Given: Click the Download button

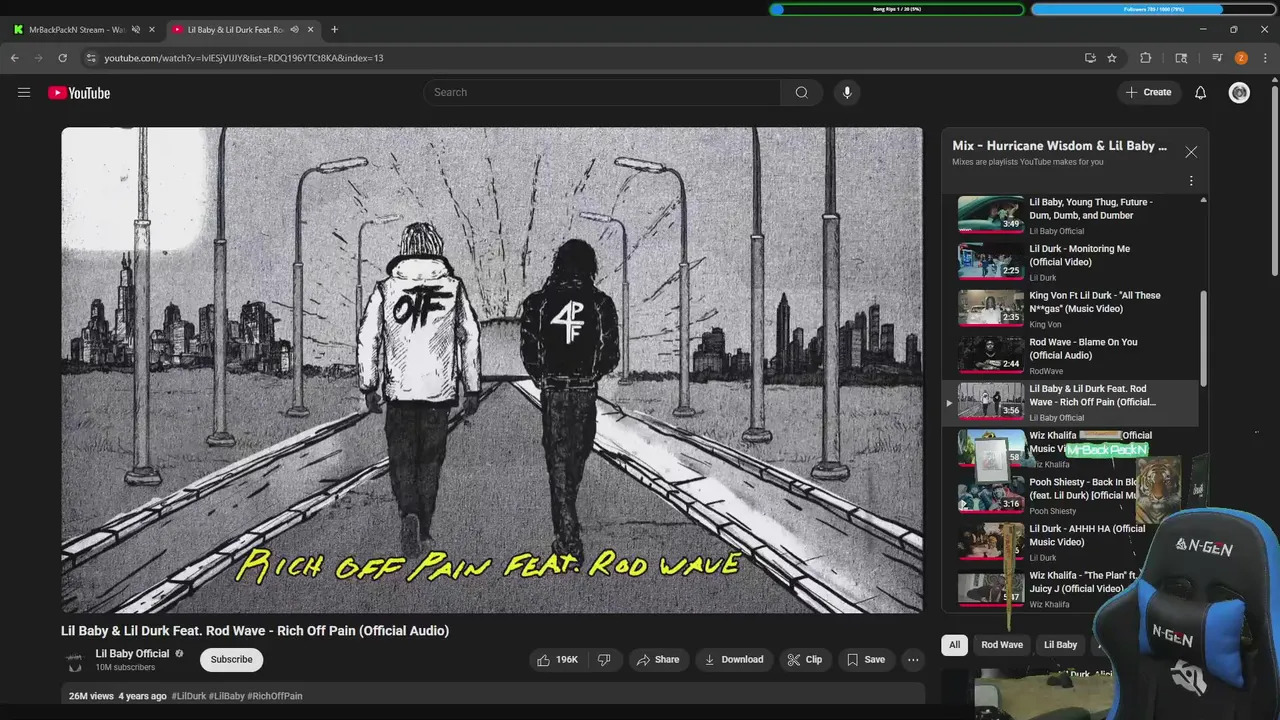Looking at the screenshot, I should 733,659.
